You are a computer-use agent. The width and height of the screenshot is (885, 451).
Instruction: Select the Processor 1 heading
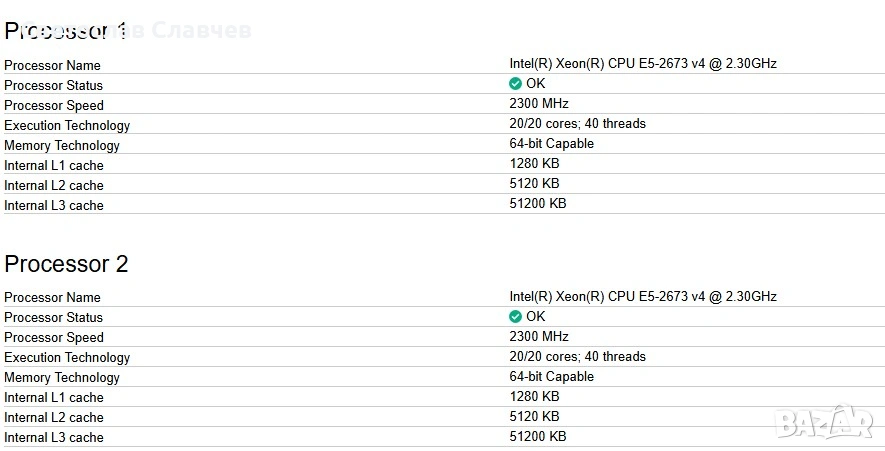[66, 31]
